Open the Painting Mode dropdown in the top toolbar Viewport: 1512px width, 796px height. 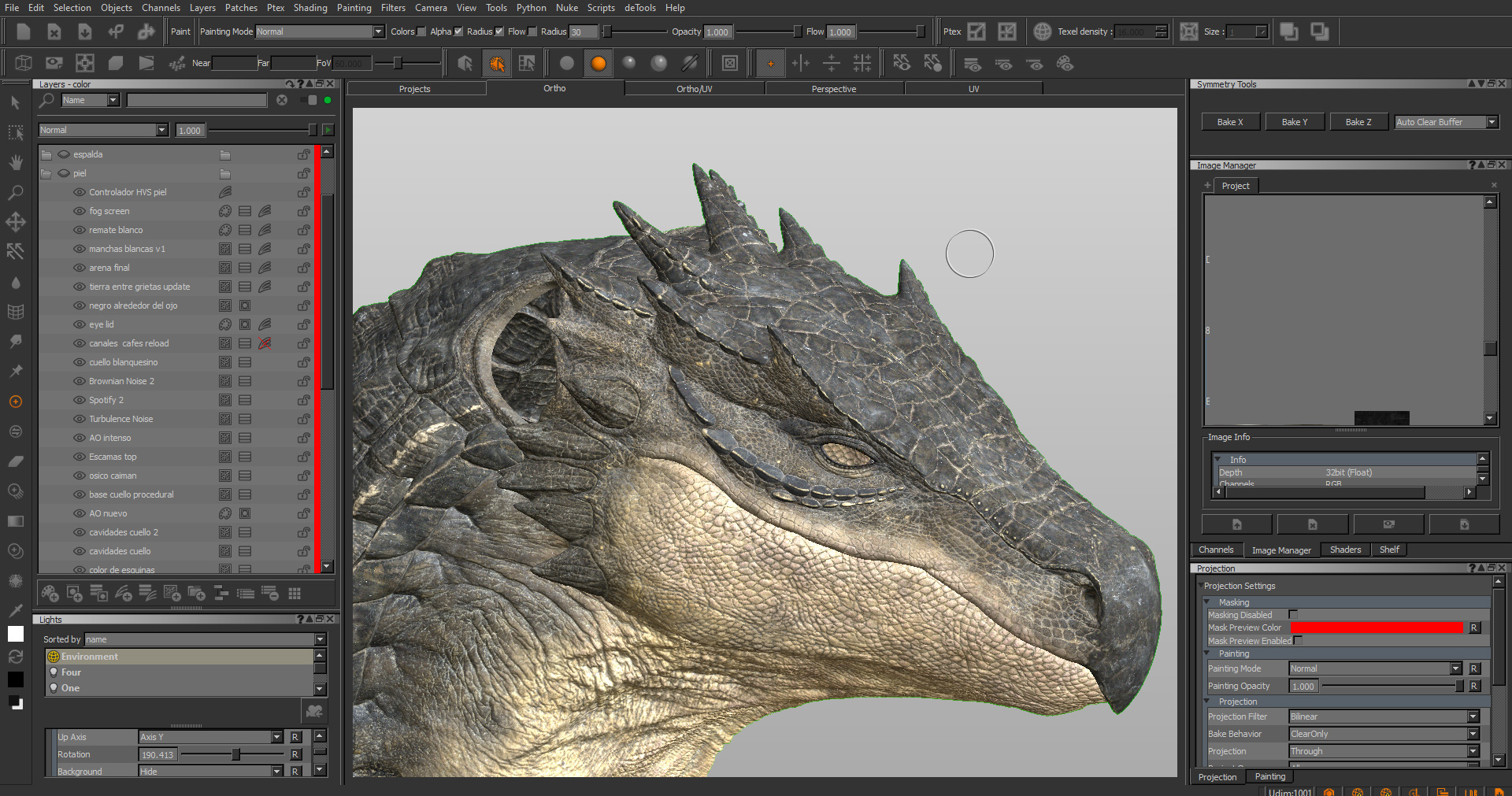click(320, 31)
